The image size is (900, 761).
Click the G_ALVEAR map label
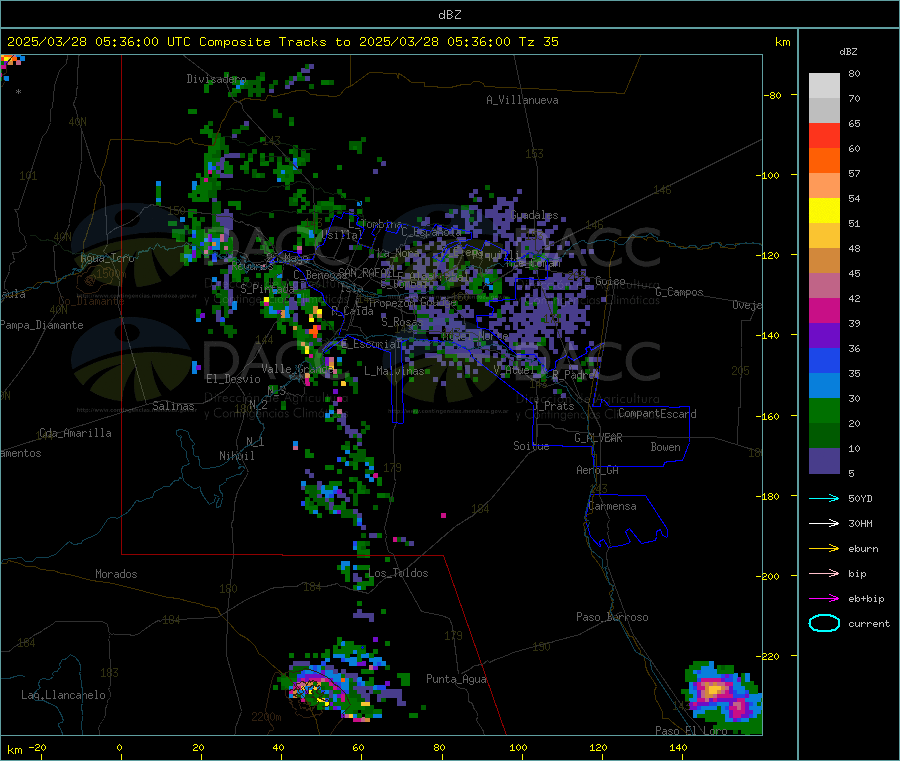coord(598,438)
